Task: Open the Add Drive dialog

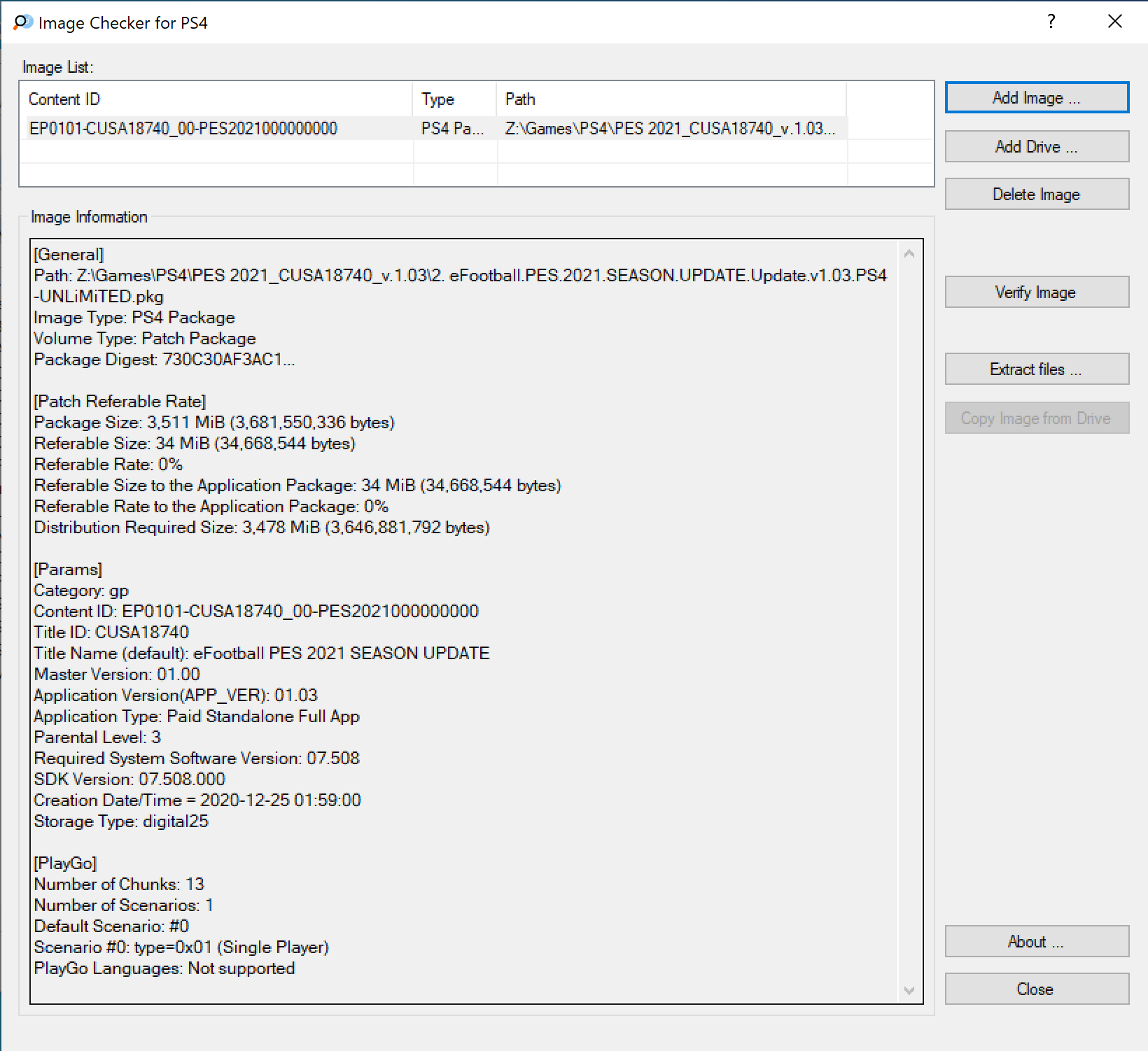Action: pyautogui.click(x=1036, y=147)
